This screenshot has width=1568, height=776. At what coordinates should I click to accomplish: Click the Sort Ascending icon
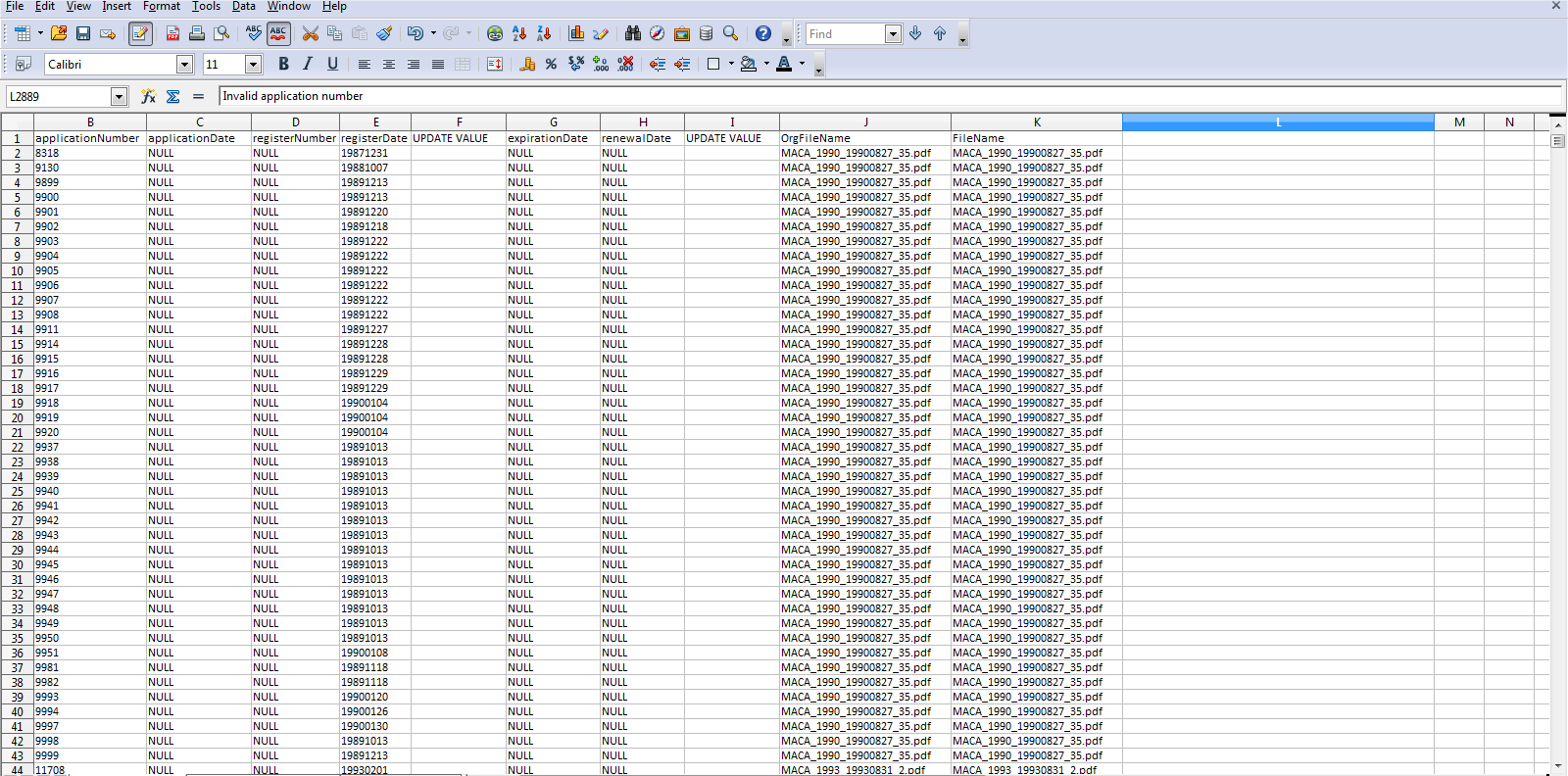(x=519, y=33)
